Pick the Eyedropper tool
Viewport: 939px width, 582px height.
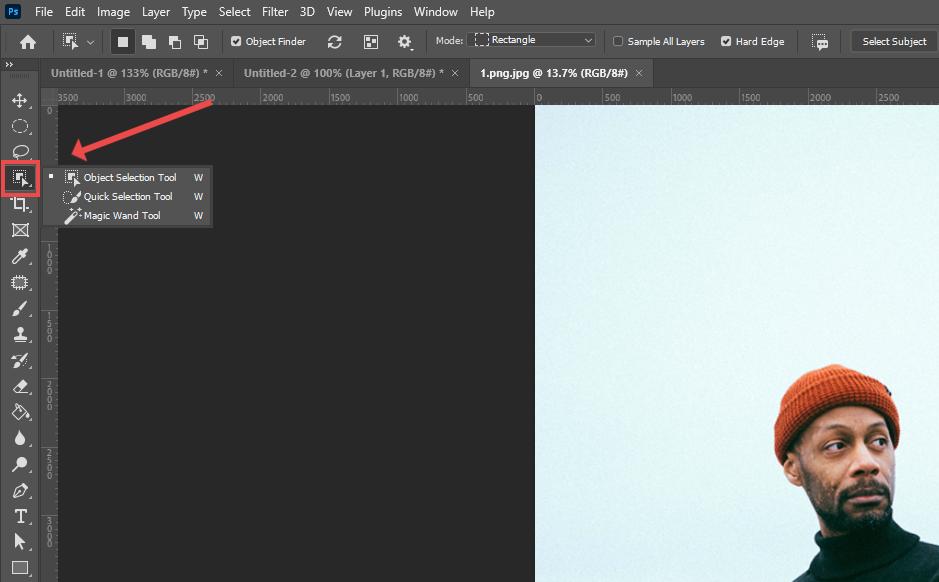(x=21, y=256)
